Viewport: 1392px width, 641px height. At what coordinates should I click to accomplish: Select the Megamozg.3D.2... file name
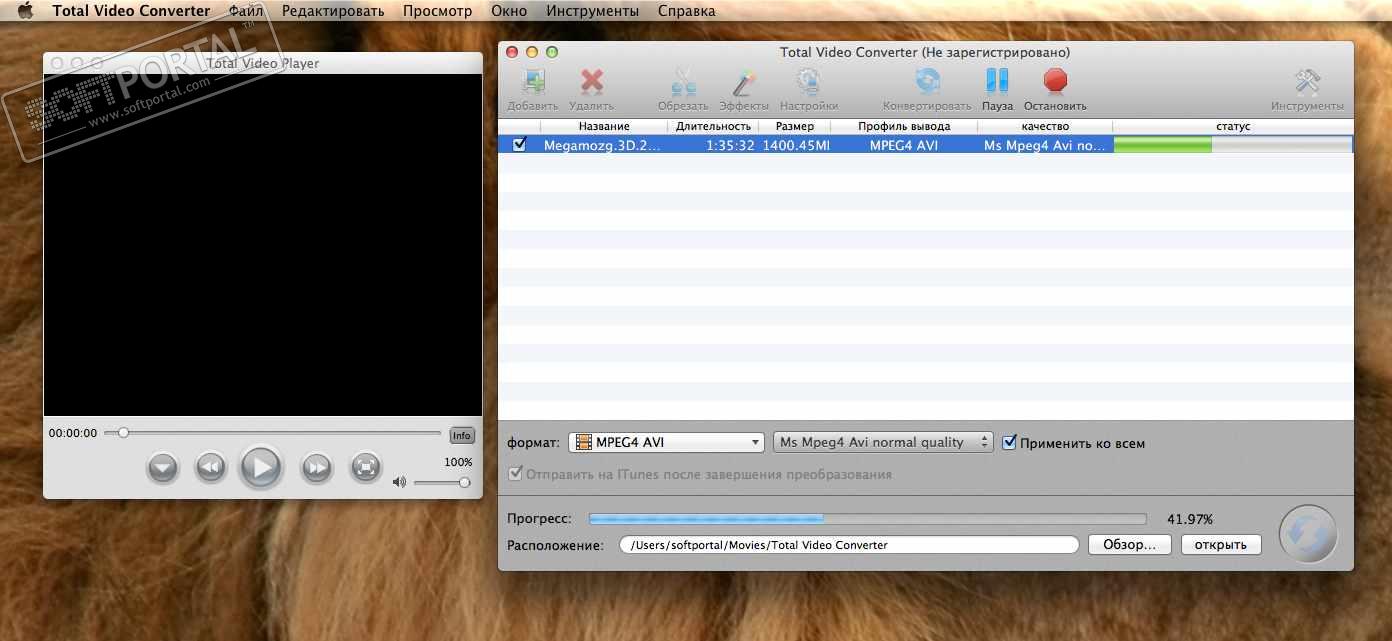click(602, 145)
